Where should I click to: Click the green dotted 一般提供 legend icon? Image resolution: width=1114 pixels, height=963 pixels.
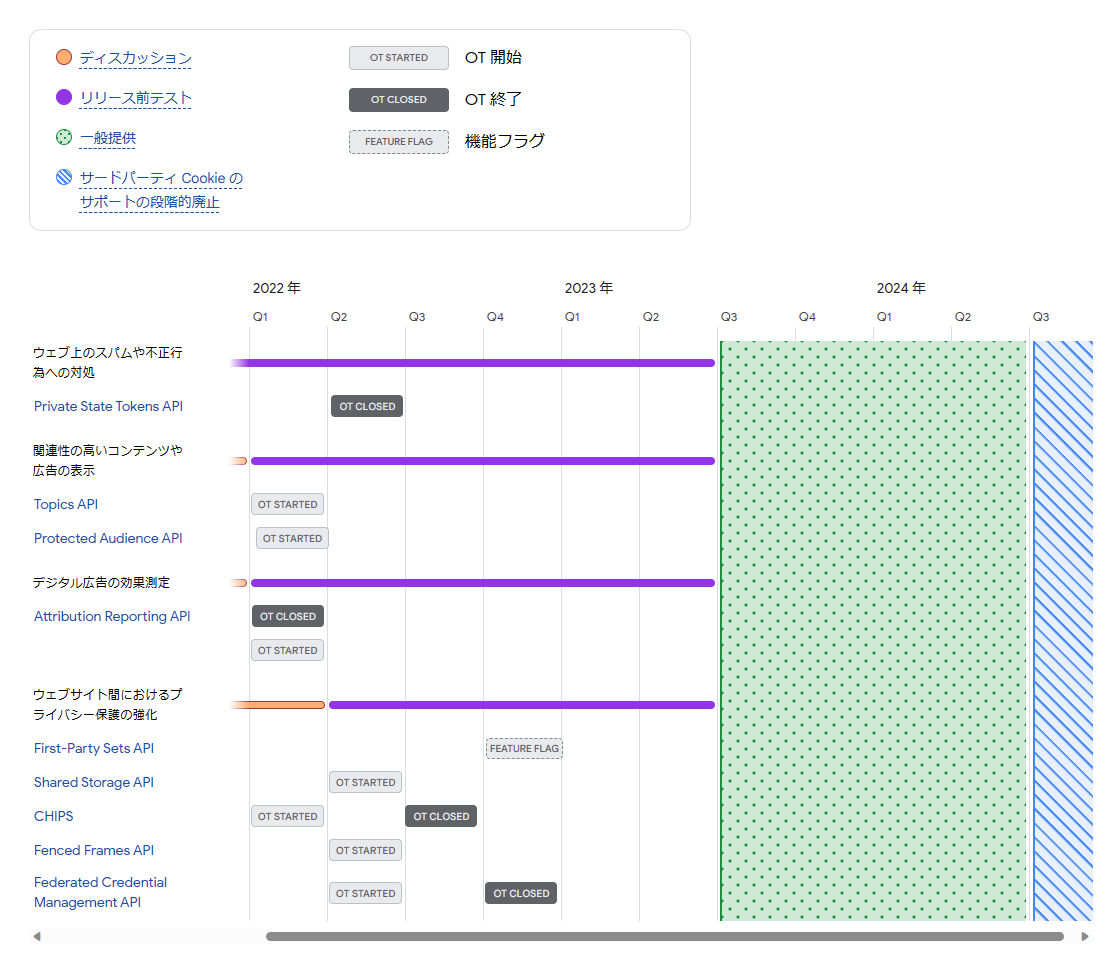click(64, 137)
